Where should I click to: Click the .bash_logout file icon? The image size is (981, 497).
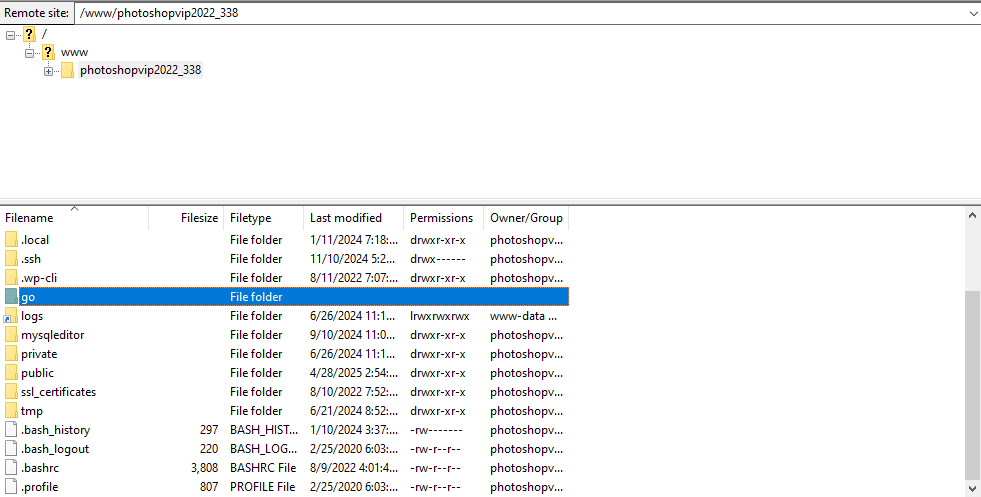tap(11, 449)
